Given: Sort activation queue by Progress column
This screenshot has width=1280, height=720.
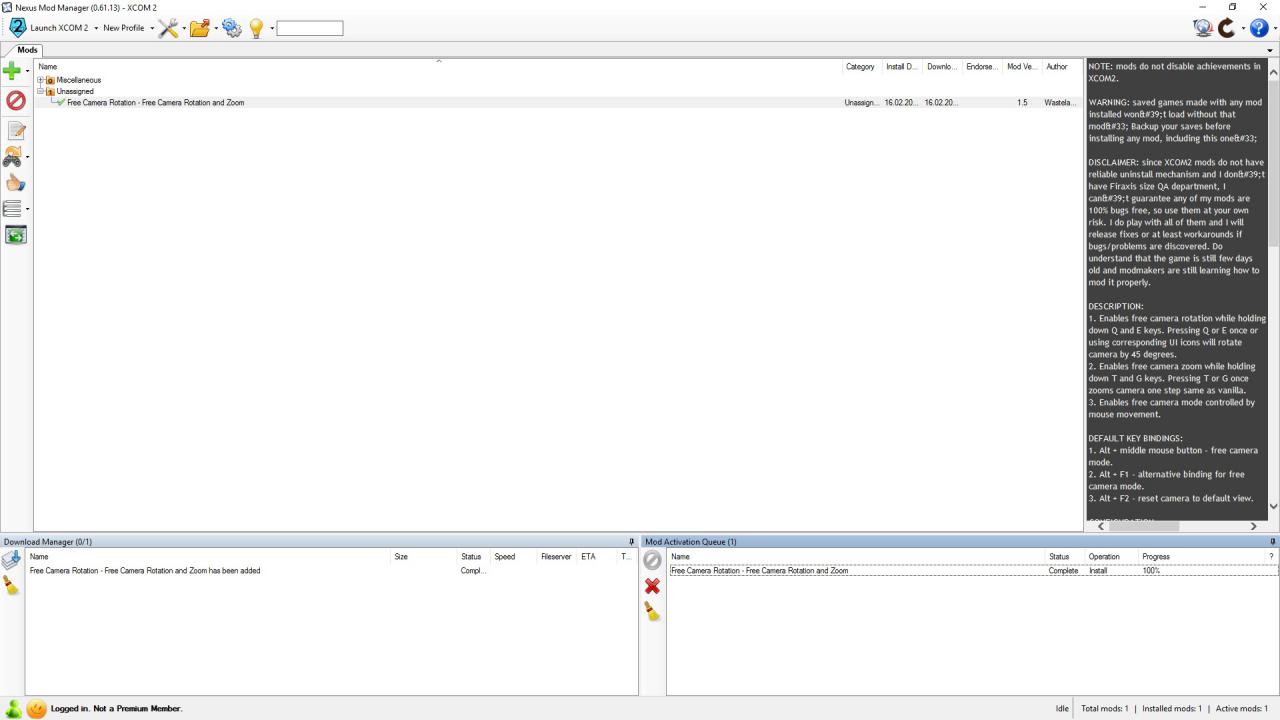Looking at the screenshot, I should (1155, 557).
